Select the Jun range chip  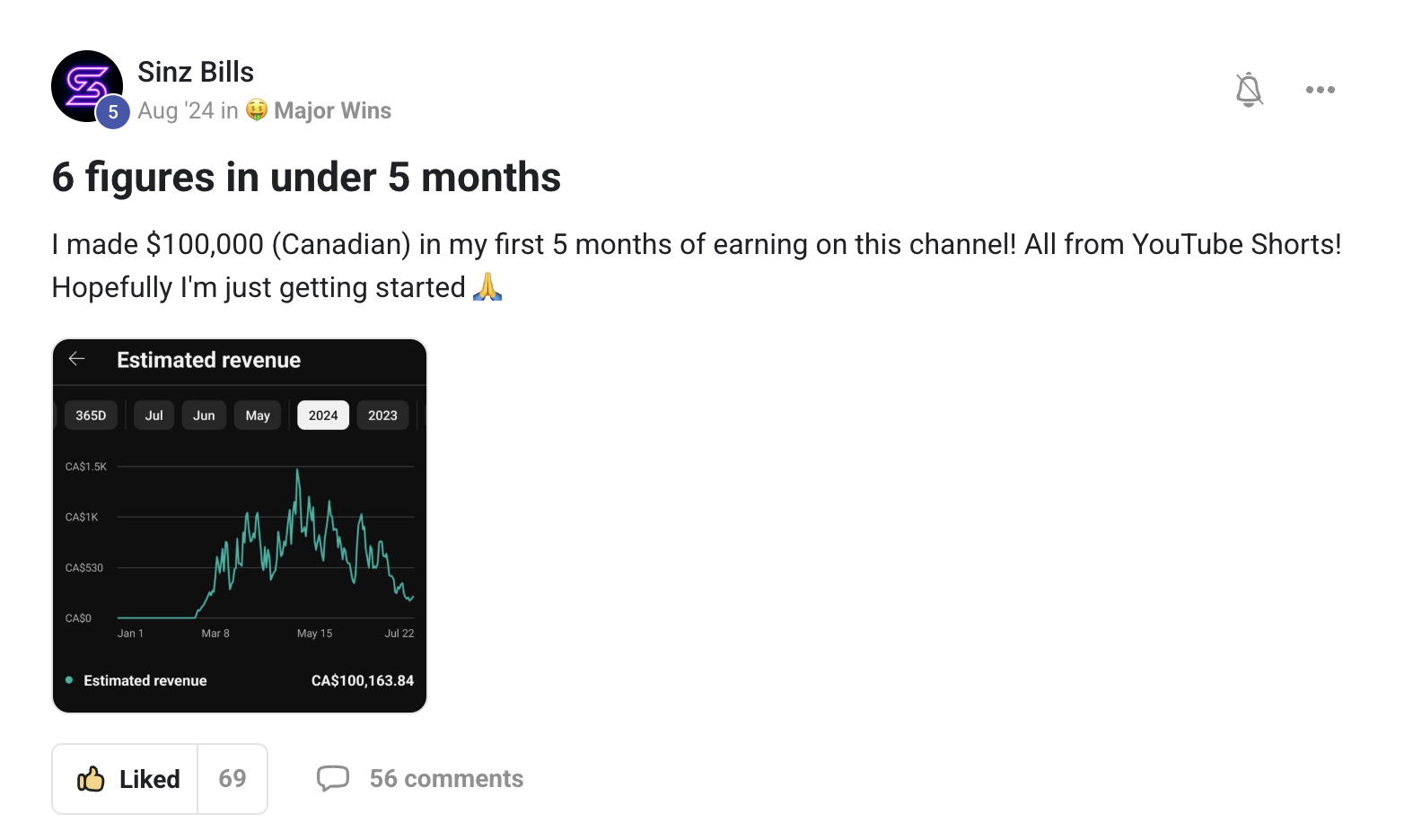click(204, 416)
